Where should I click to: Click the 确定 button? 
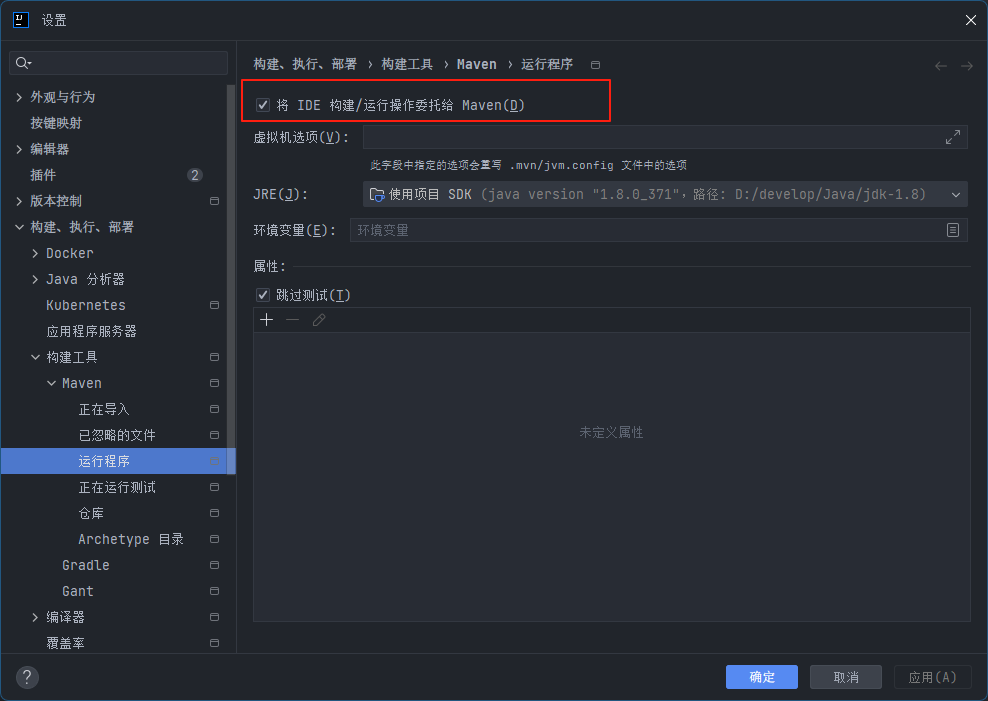click(x=762, y=677)
